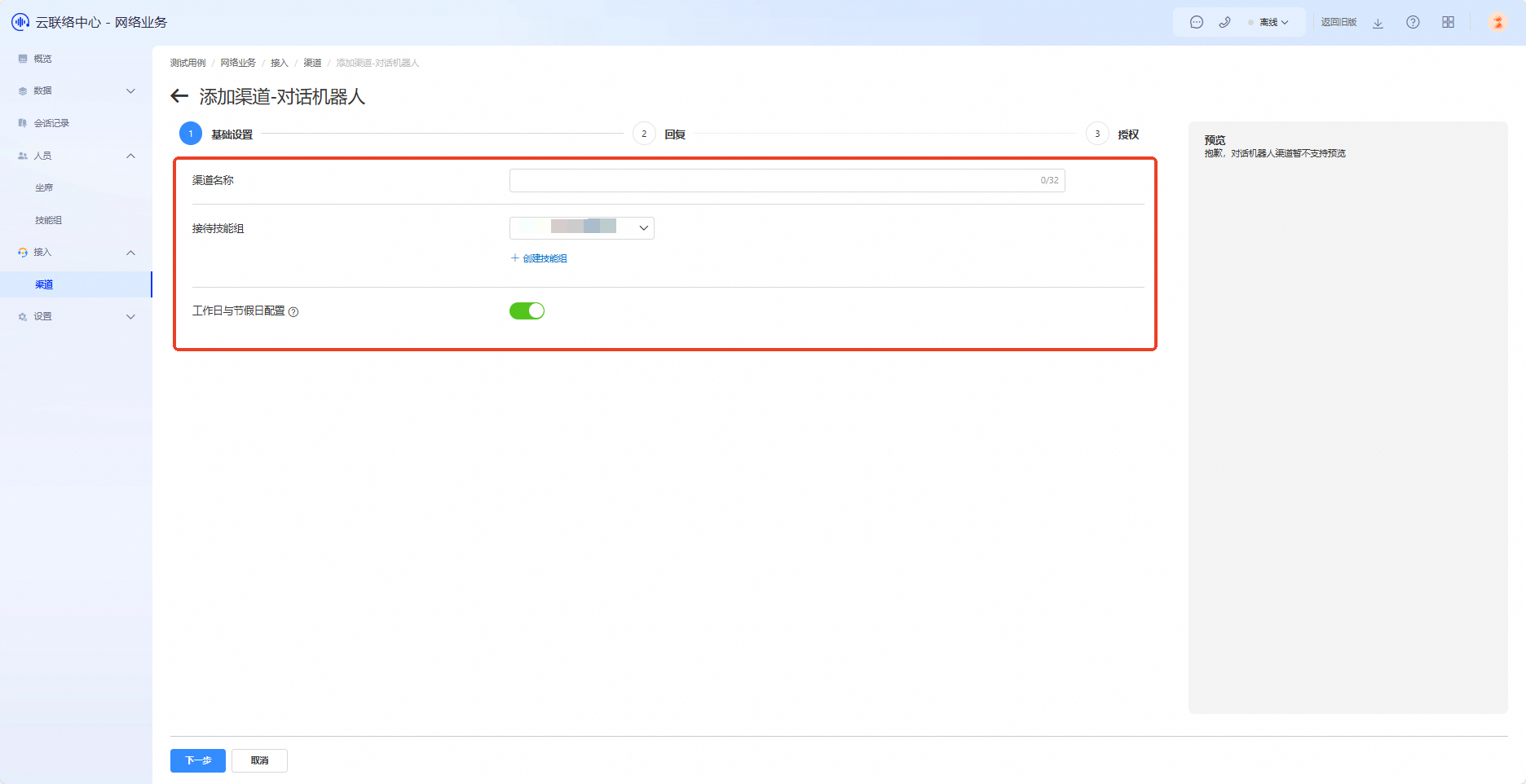Open the four-square apps grid icon
1526x784 pixels.
point(1448,23)
